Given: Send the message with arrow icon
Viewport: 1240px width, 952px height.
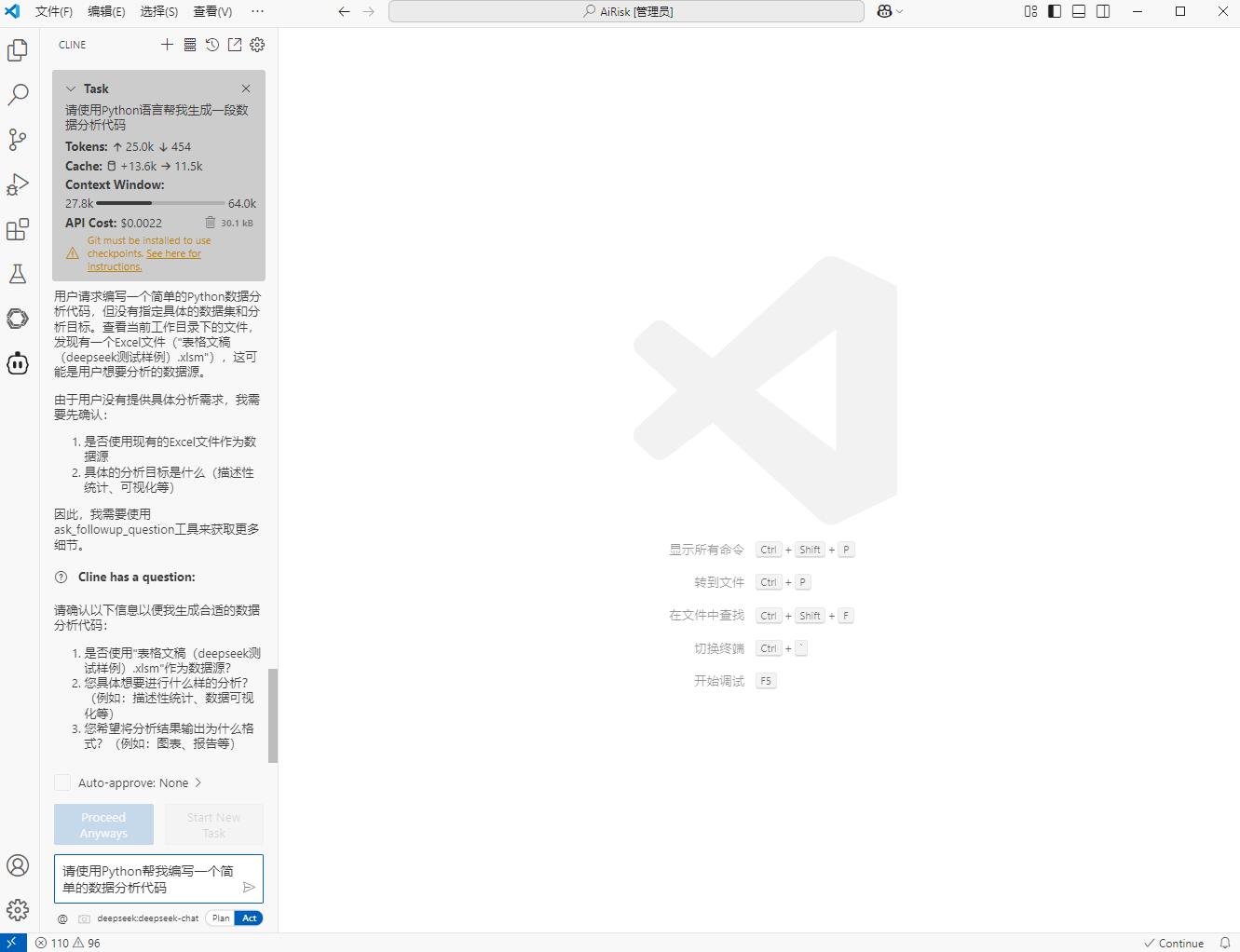Looking at the screenshot, I should (249, 888).
